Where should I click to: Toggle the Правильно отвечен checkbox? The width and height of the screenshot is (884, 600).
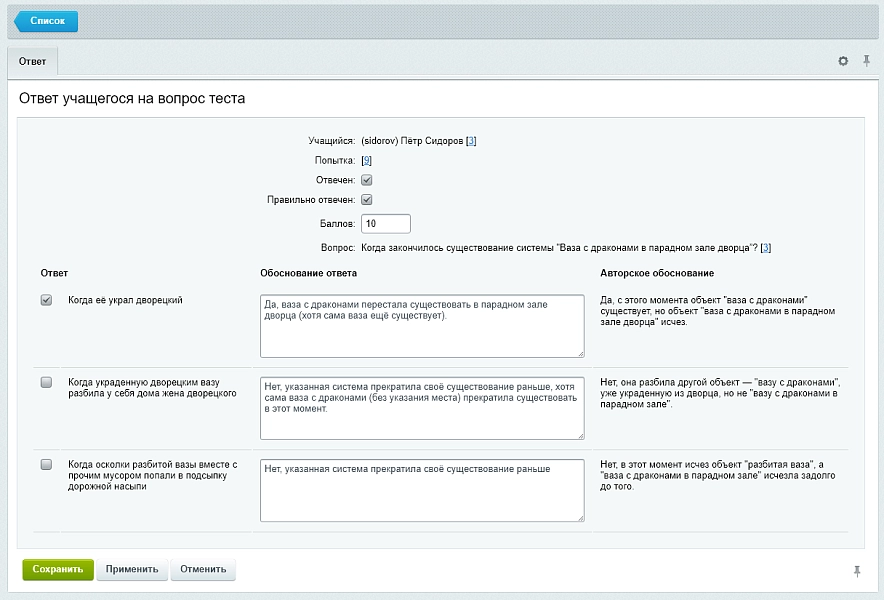click(x=366, y=200)
